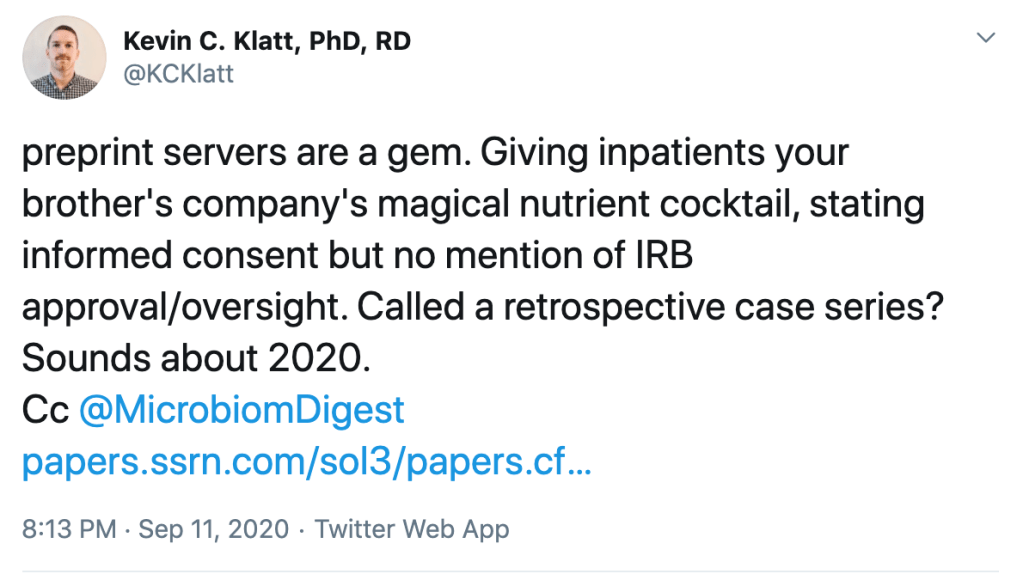Click the "Sounds about 2020." sentence
The width and height of the screenshot is (1023, 574).
coord(196,358)
